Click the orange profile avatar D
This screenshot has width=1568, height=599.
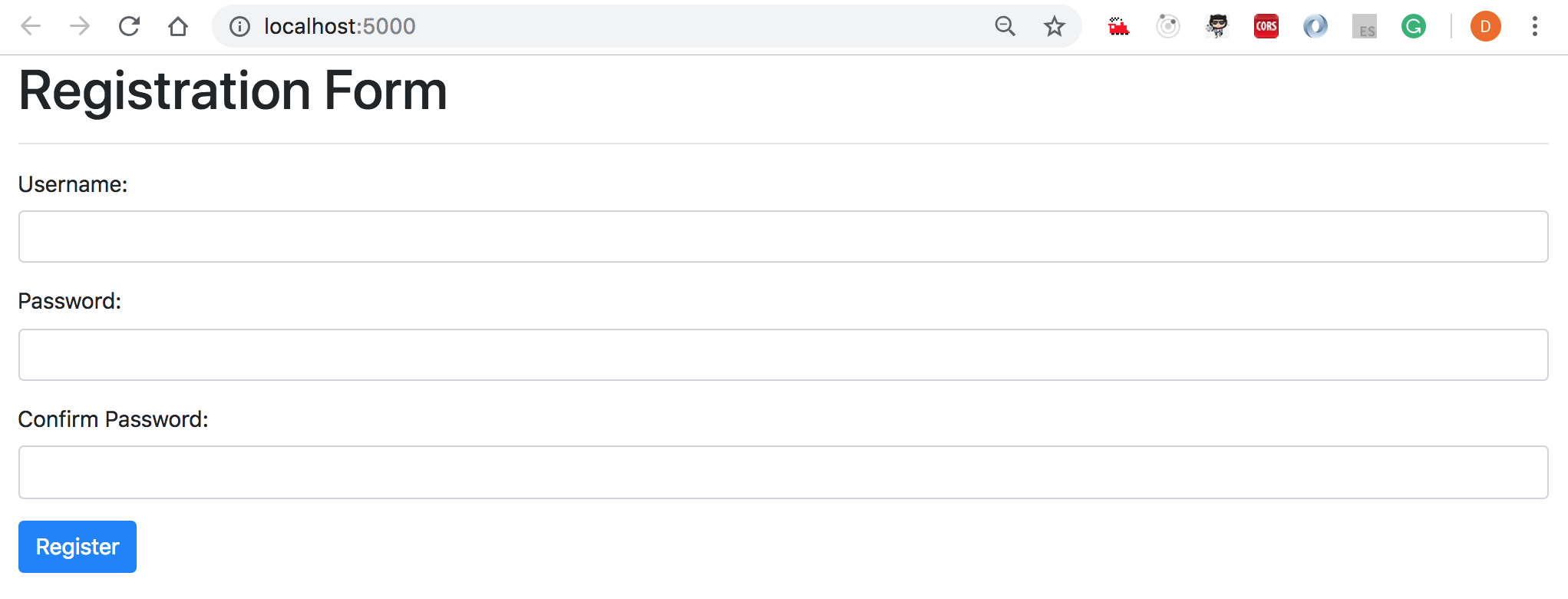[x=1484, y=26]
